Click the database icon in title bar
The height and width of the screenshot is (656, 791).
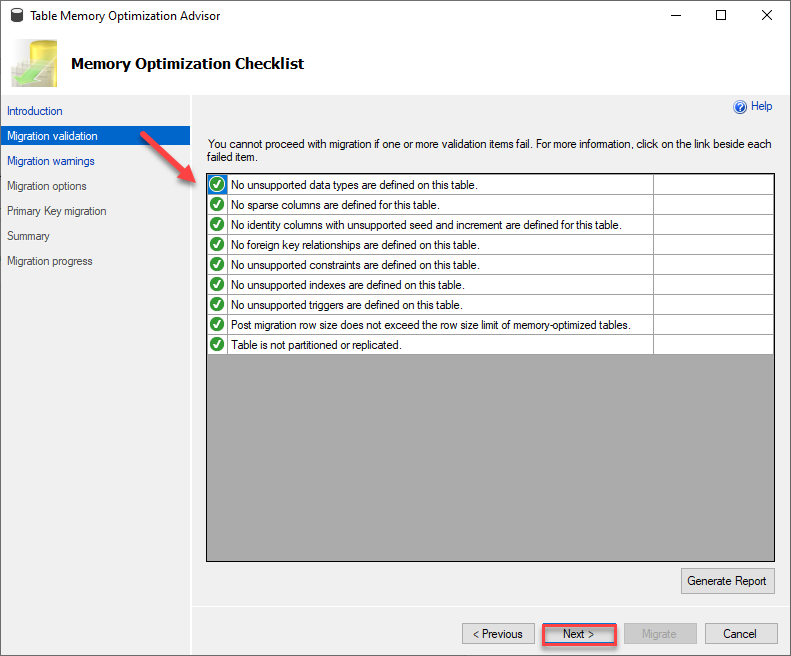coord(17,16)
